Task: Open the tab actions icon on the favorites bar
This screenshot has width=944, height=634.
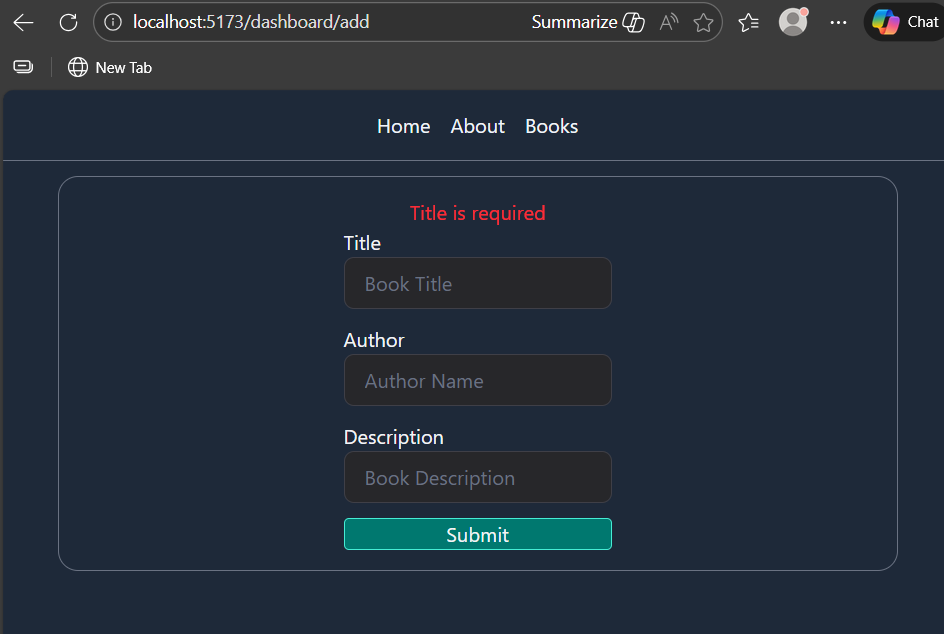Action: pyautogui.click(x=23, y=67)
